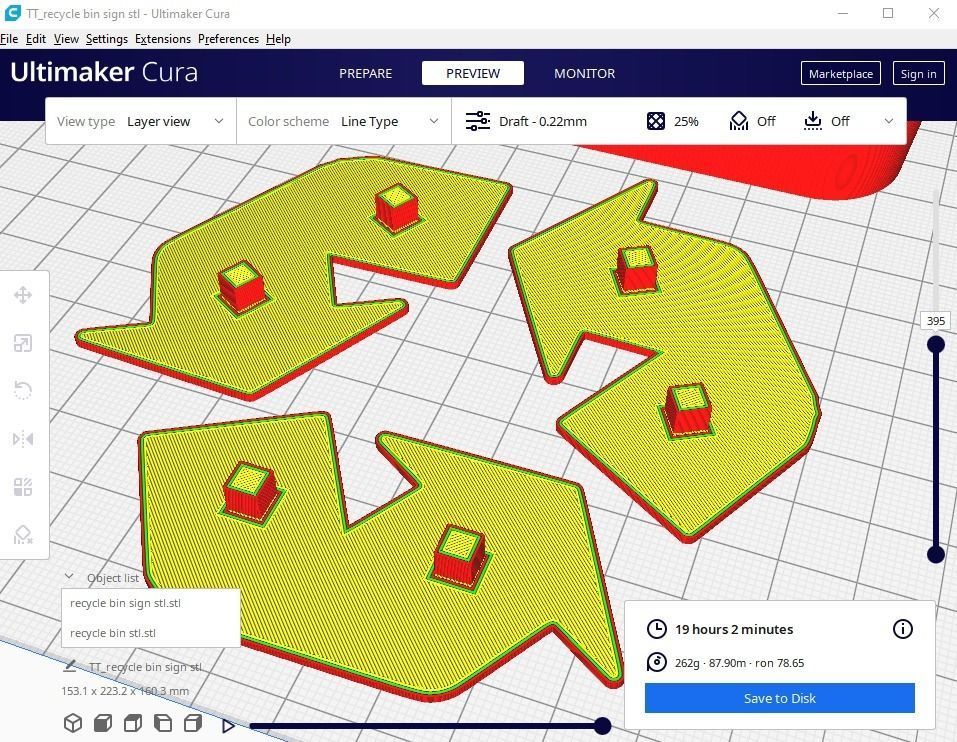Click the infill density pattern icon
Image resolution: width=957 pixels, height=742 pixels.
655,121
